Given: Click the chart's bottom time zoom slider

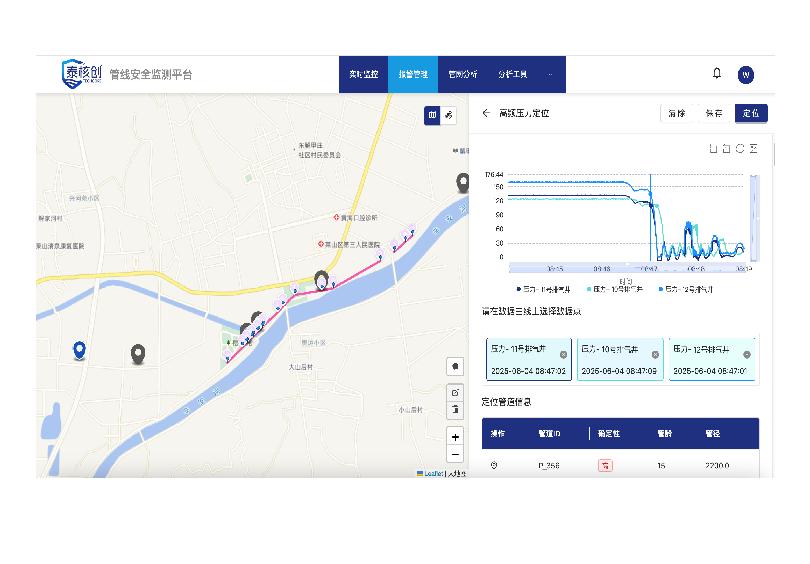Looking at the screenshot, I should click(x=629, y=268).
